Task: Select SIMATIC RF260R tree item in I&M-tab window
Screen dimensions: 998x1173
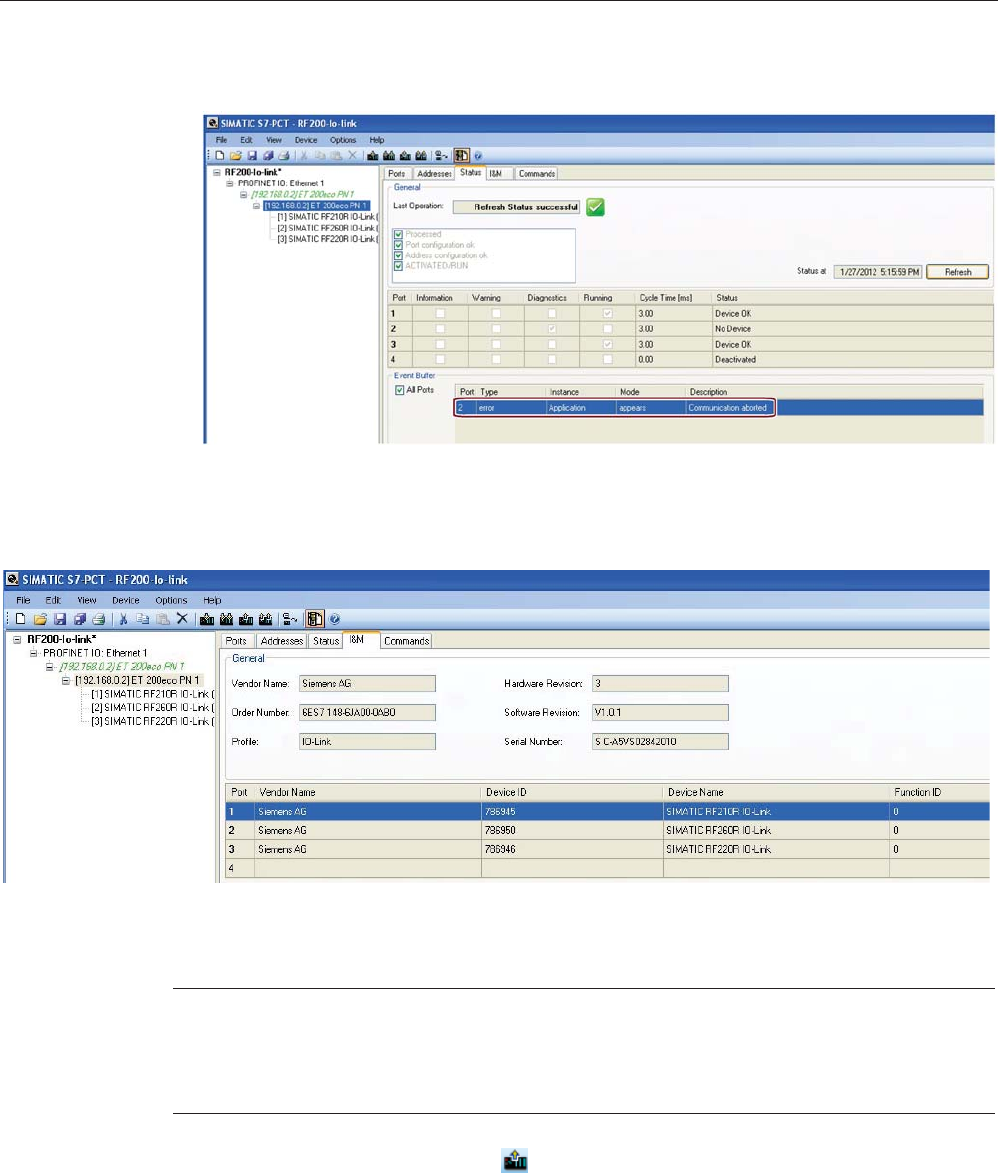Action: point(152,708)
